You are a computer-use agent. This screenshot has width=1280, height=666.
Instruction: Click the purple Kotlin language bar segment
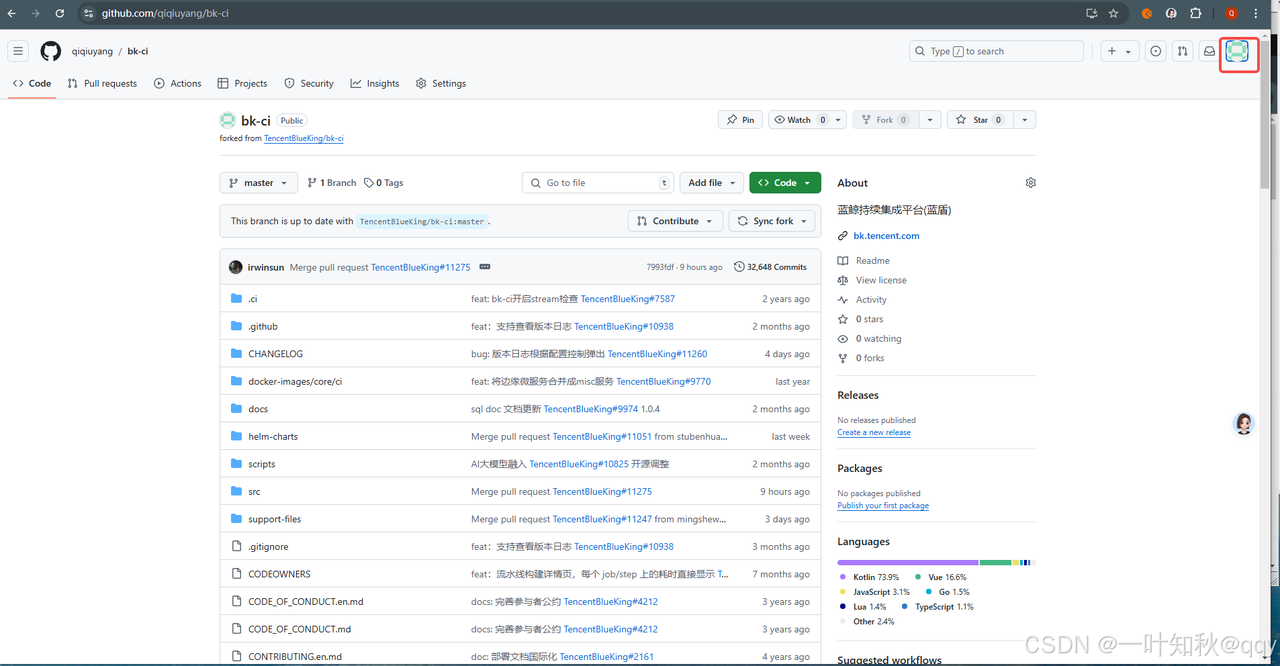908,563
